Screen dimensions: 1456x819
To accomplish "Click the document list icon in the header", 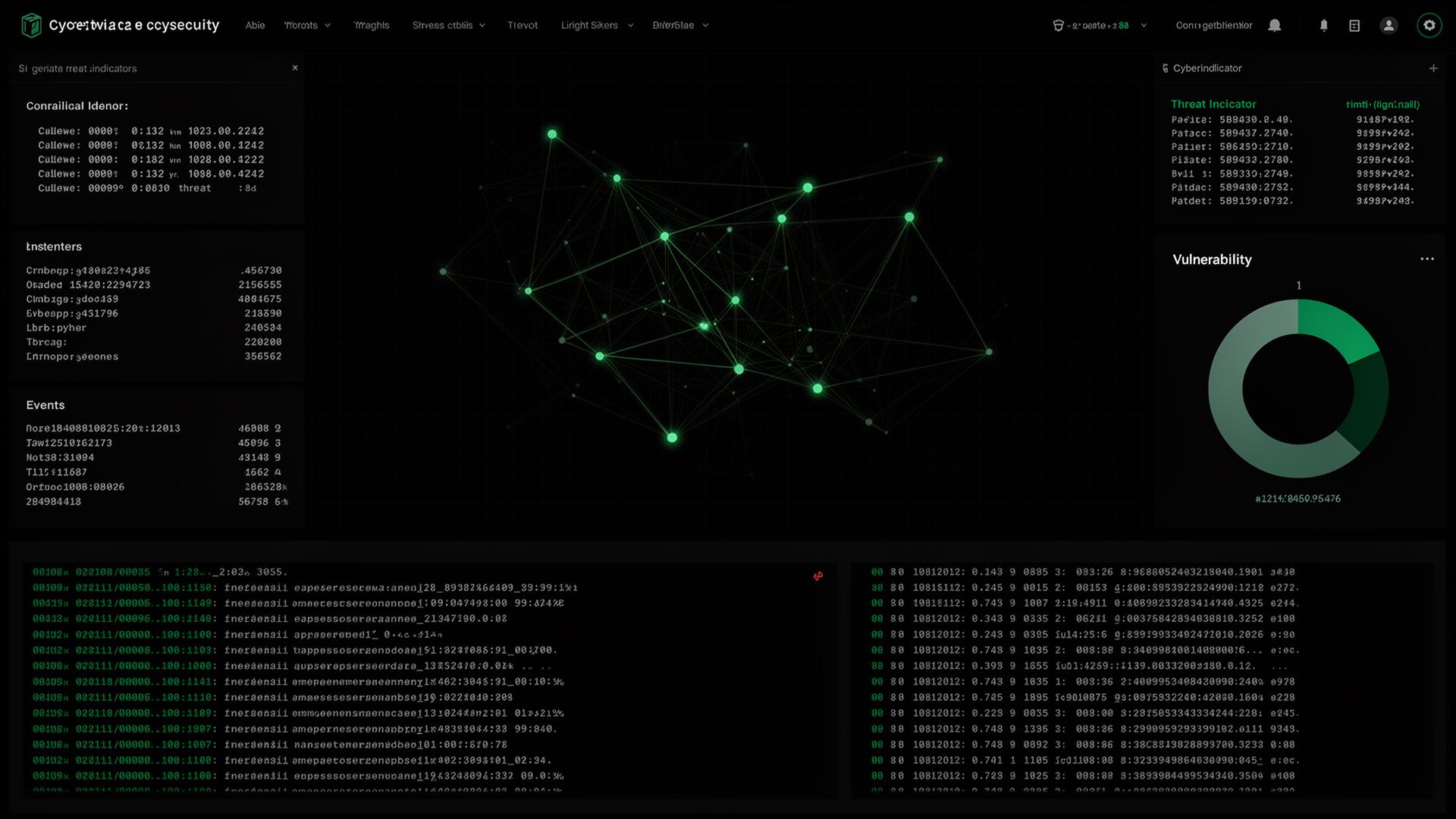I will [x=1354, y=26].
